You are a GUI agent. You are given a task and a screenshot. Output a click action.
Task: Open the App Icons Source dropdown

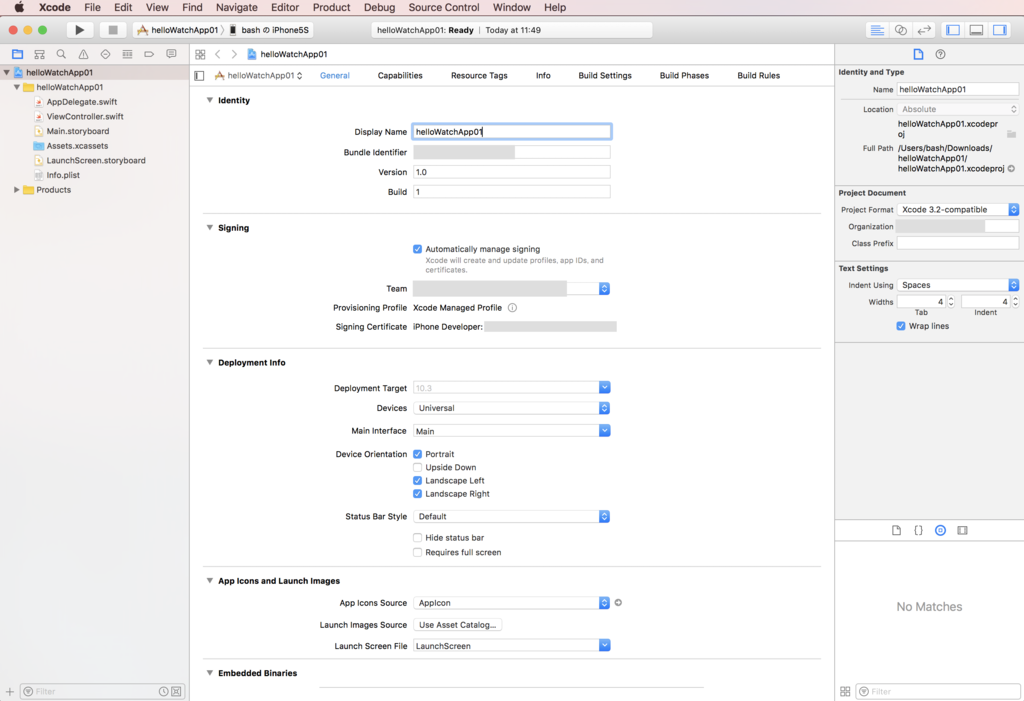pyautogui.click(x=511, y=603)
